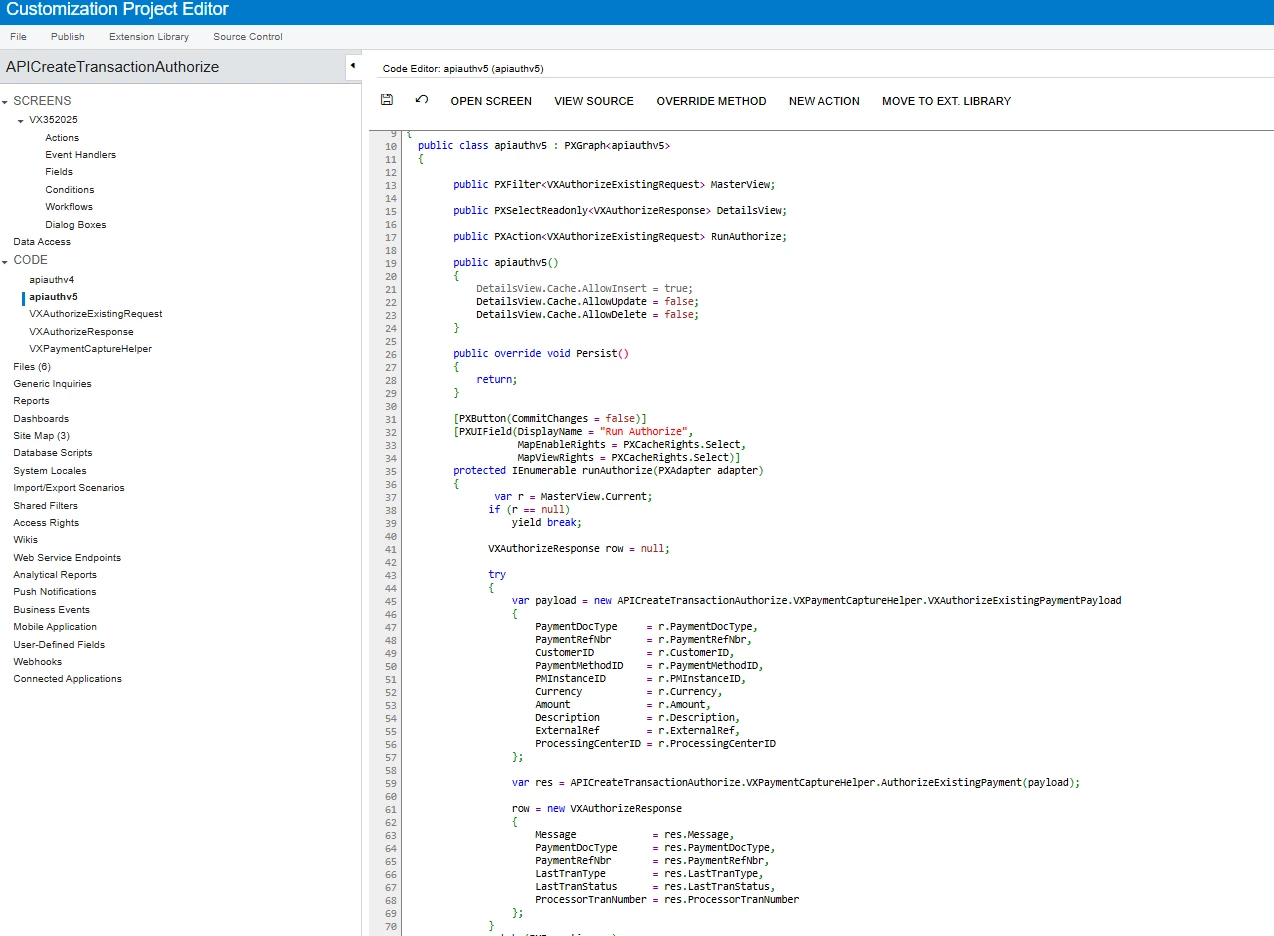Click code line with public class apiauthv5
This screenshot has width=1274, height=936.
pyautogui.click(x=544, y=146)
